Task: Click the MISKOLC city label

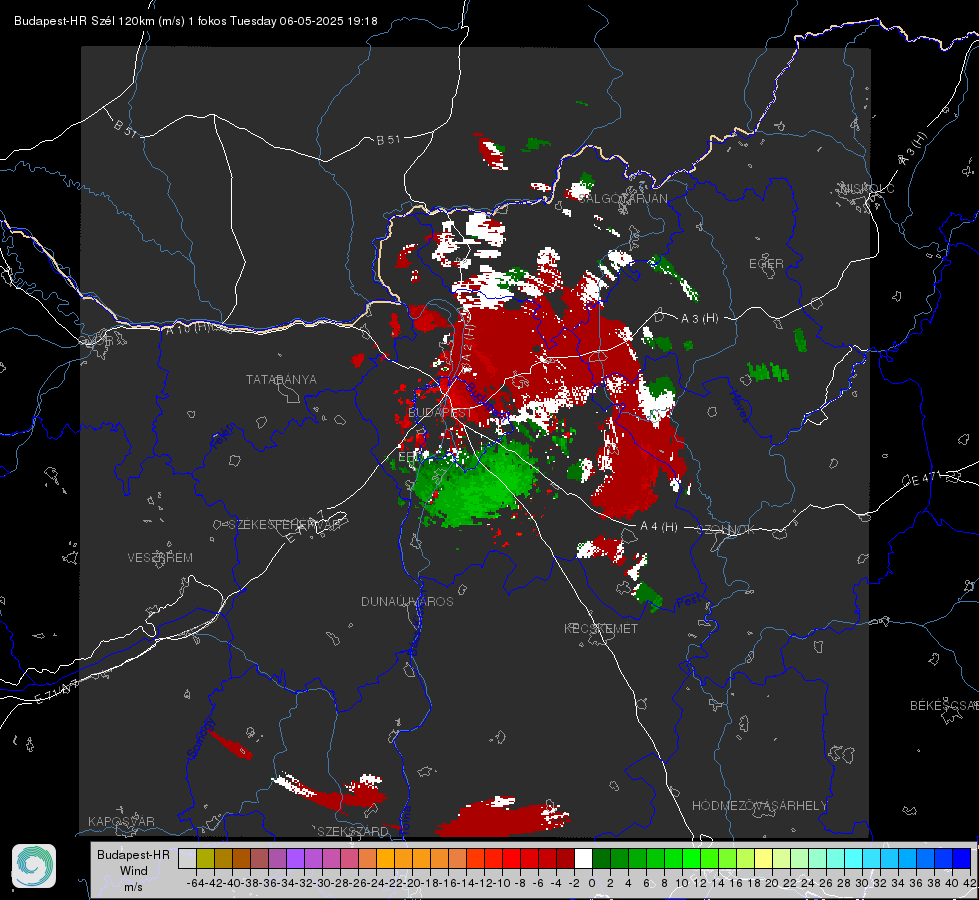Action: (867, 188)
